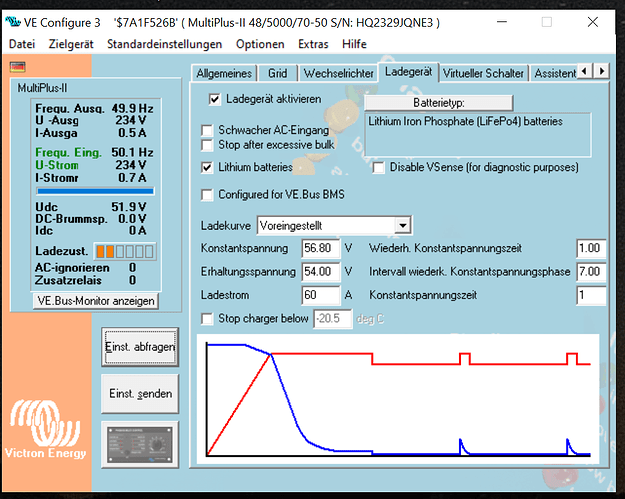Image resolution: width=625 pixels, height=499 pixels.
Task: Click the German flag language icon
Action: [18, 67]
